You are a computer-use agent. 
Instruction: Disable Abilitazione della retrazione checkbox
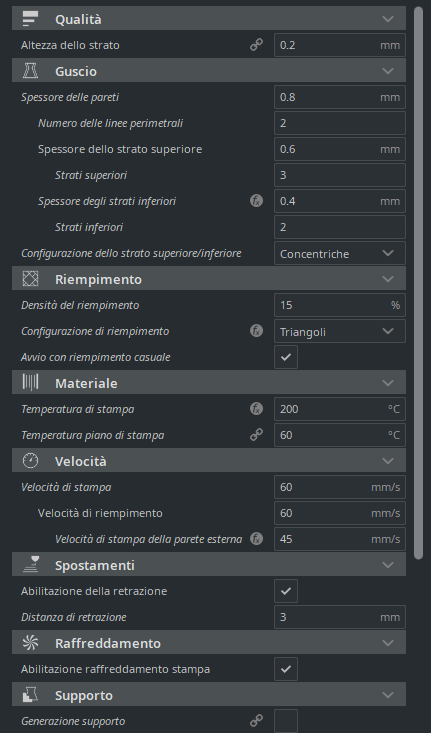coord(286,591)
